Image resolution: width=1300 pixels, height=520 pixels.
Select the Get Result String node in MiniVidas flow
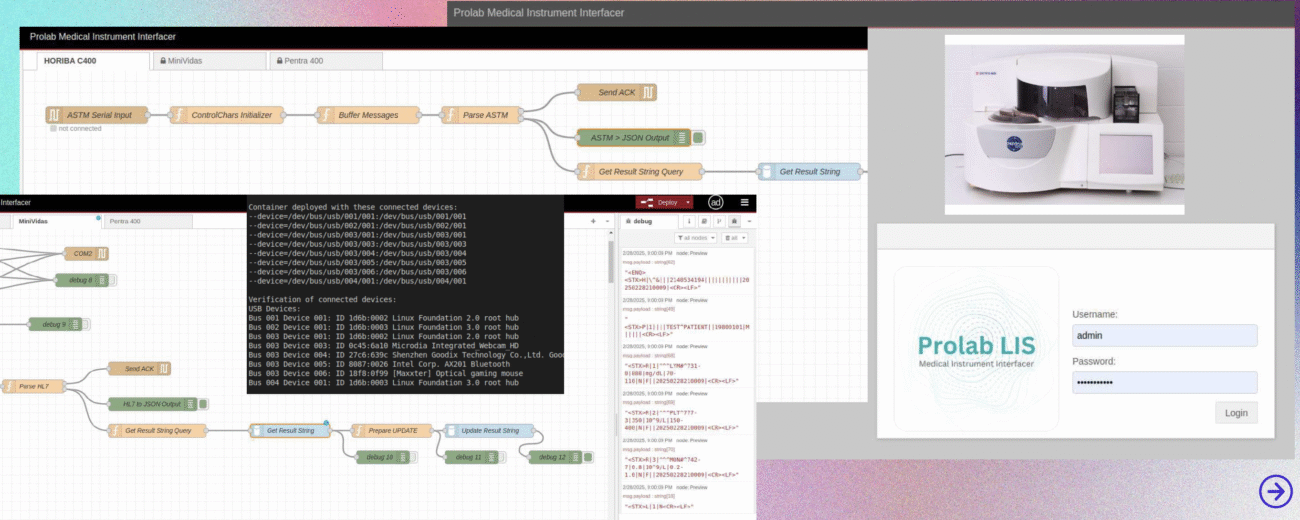pyautogui.click(x=290, y=430)
